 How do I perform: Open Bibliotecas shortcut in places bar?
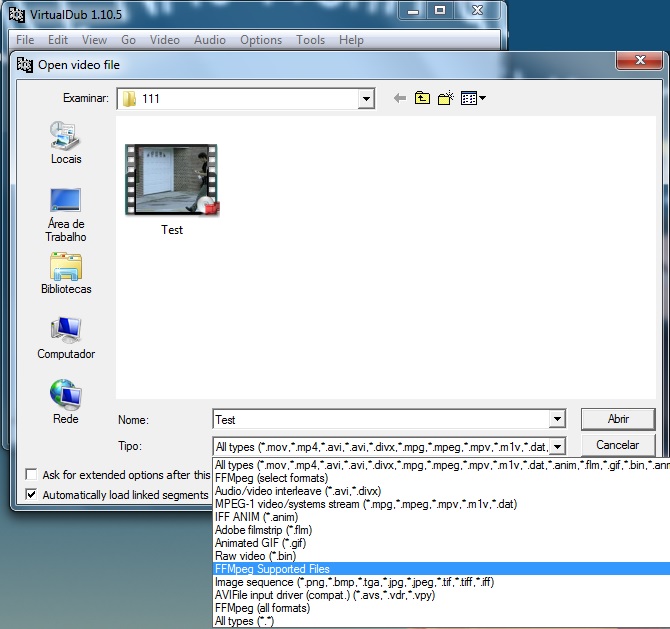pyautogui.click(x=66, y=273)
